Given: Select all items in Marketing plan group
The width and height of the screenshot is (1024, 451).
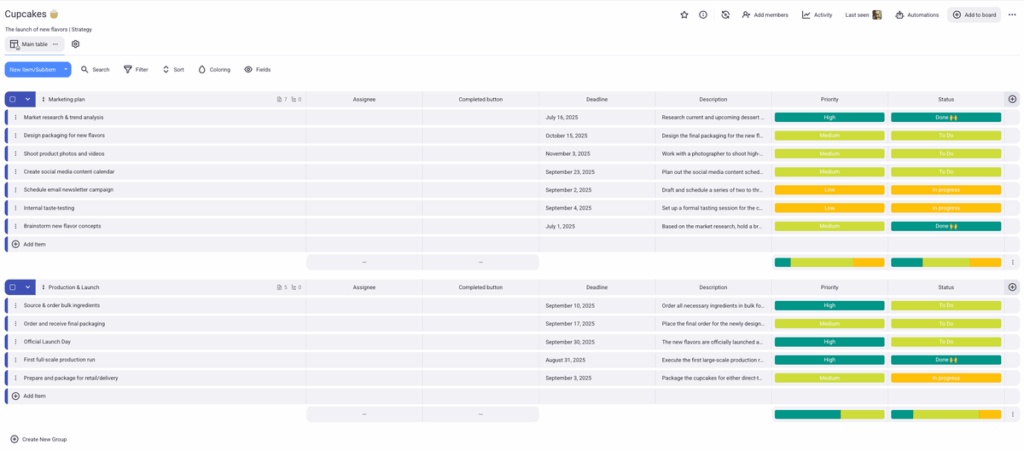Looking at the screenshot, I should tap(12, 99).
